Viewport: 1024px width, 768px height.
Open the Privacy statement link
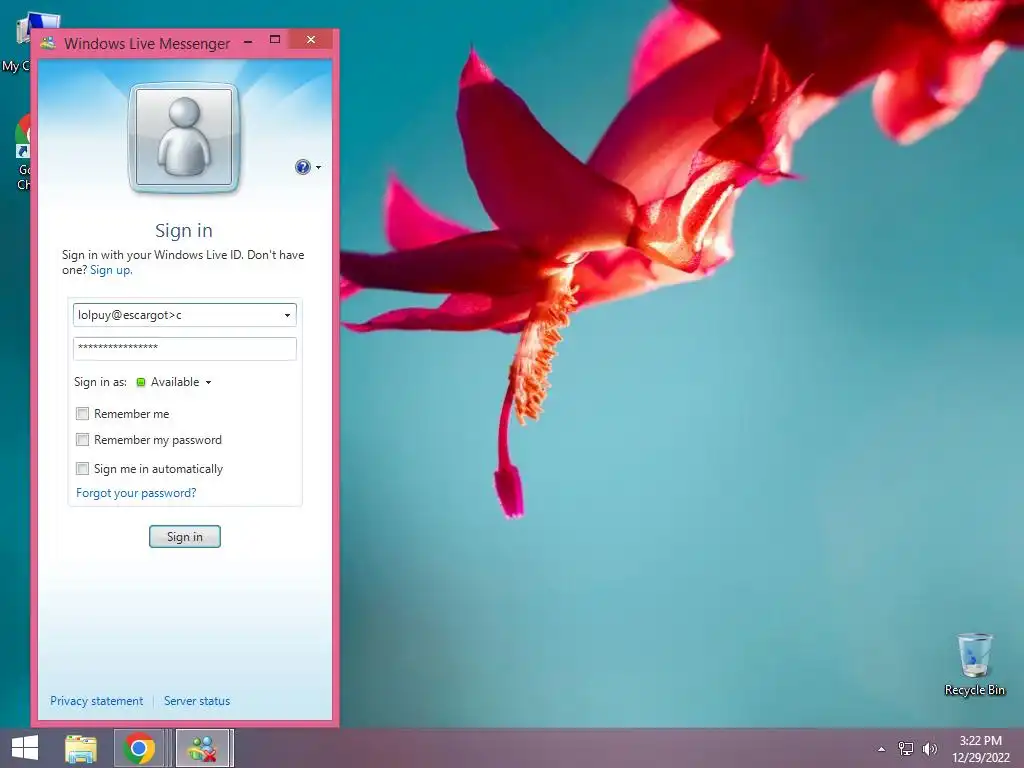pyautogui.click(x=97, y=701)
